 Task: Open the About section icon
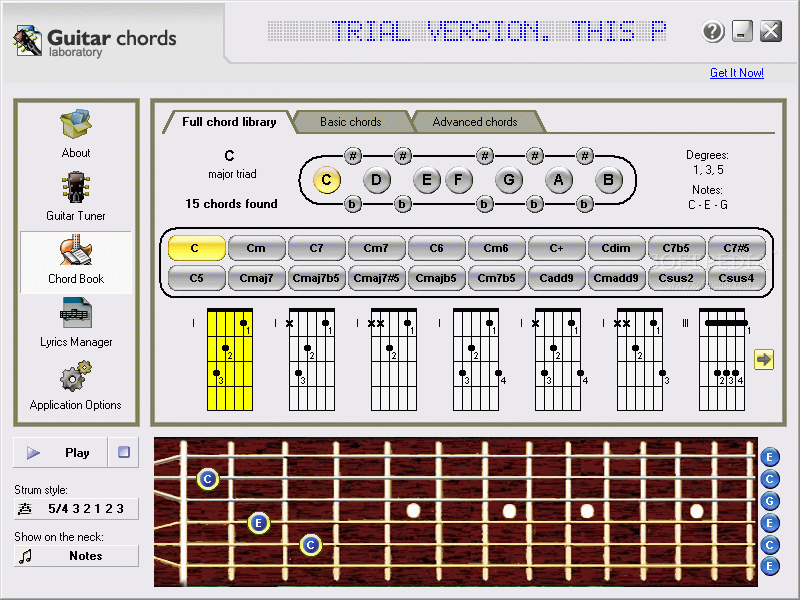[76, 124]
